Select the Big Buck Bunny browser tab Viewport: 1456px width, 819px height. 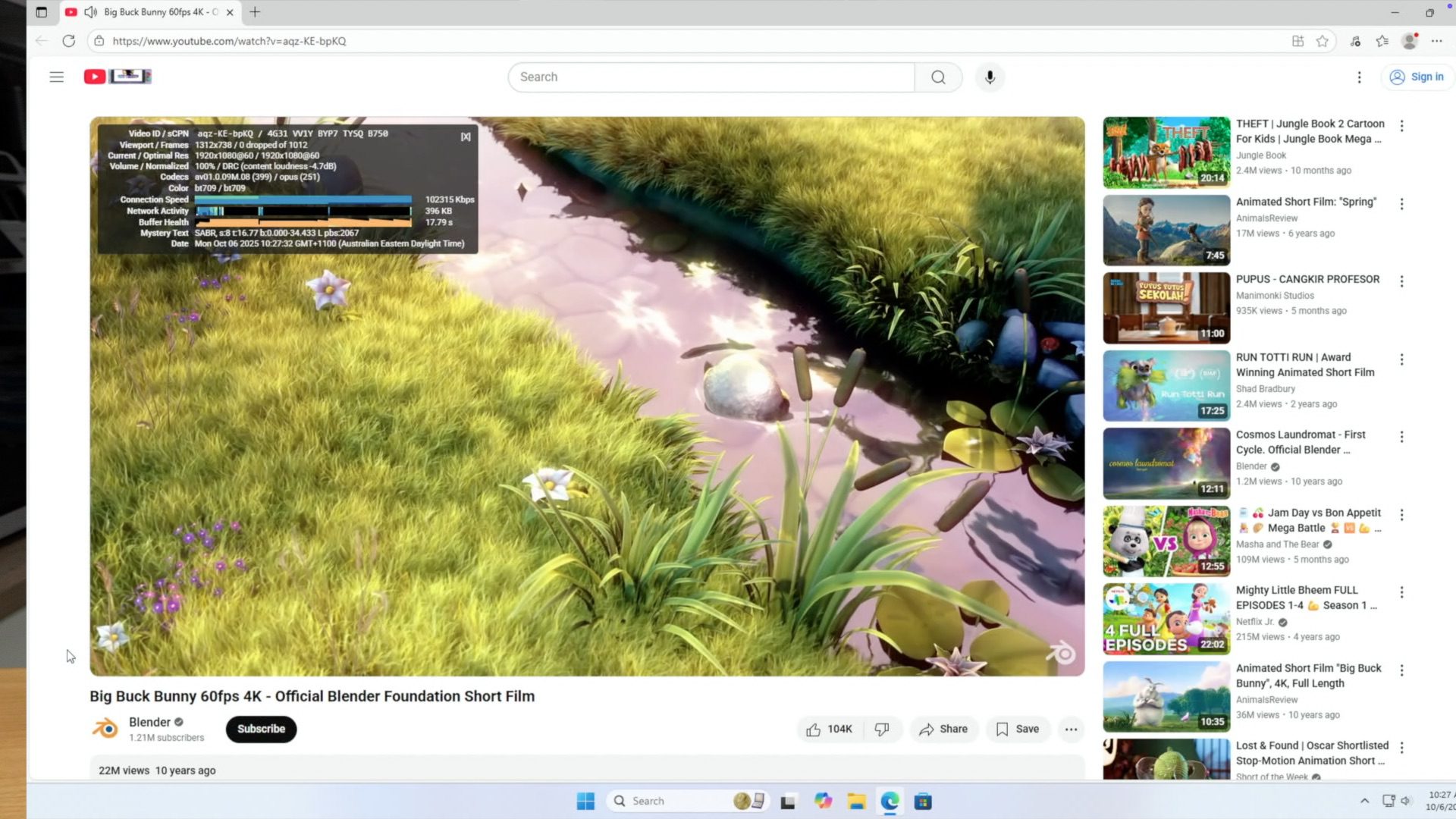tap(161, 12)
